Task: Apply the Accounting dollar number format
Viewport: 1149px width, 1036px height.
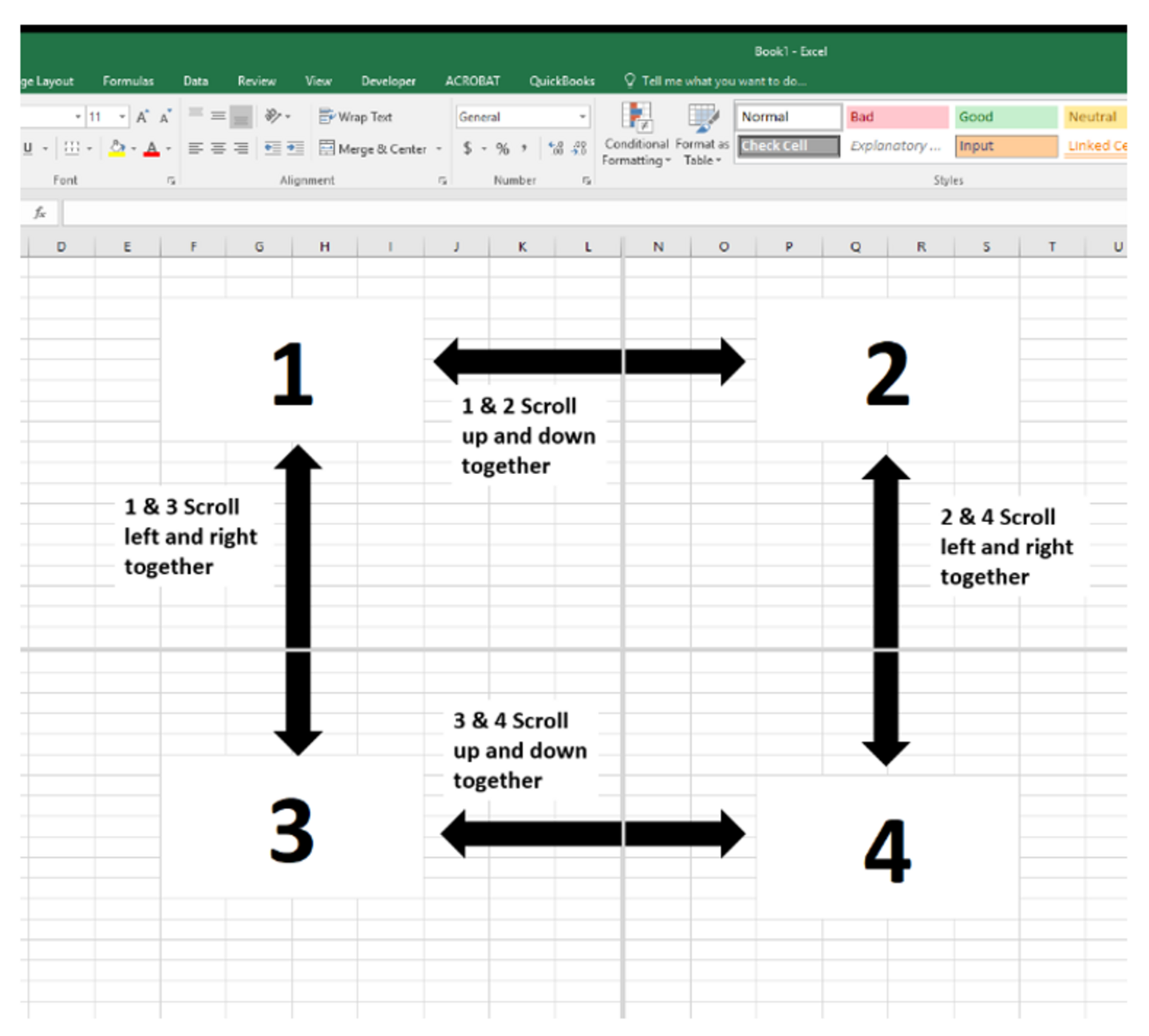Action: coord(468,148)
